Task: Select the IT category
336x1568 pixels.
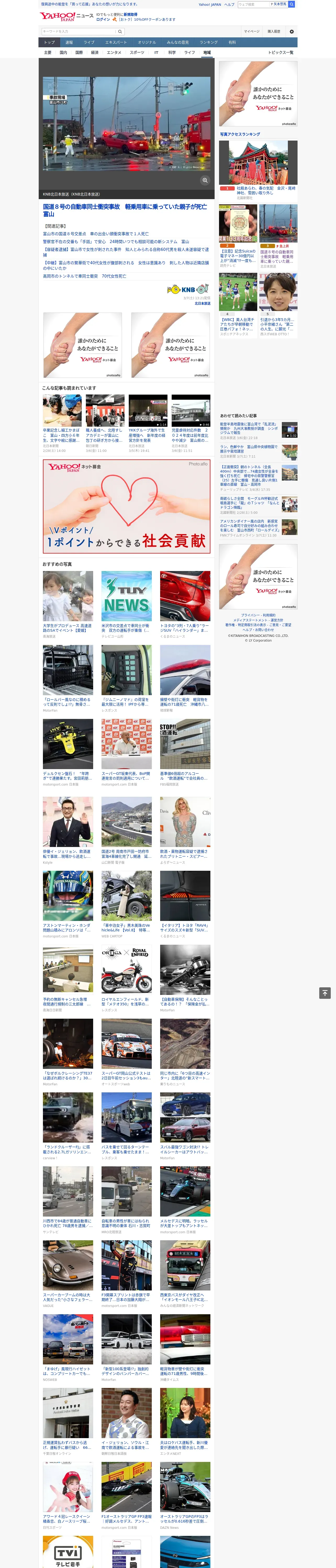Action: pyautogui.click(x=156, y=52)
